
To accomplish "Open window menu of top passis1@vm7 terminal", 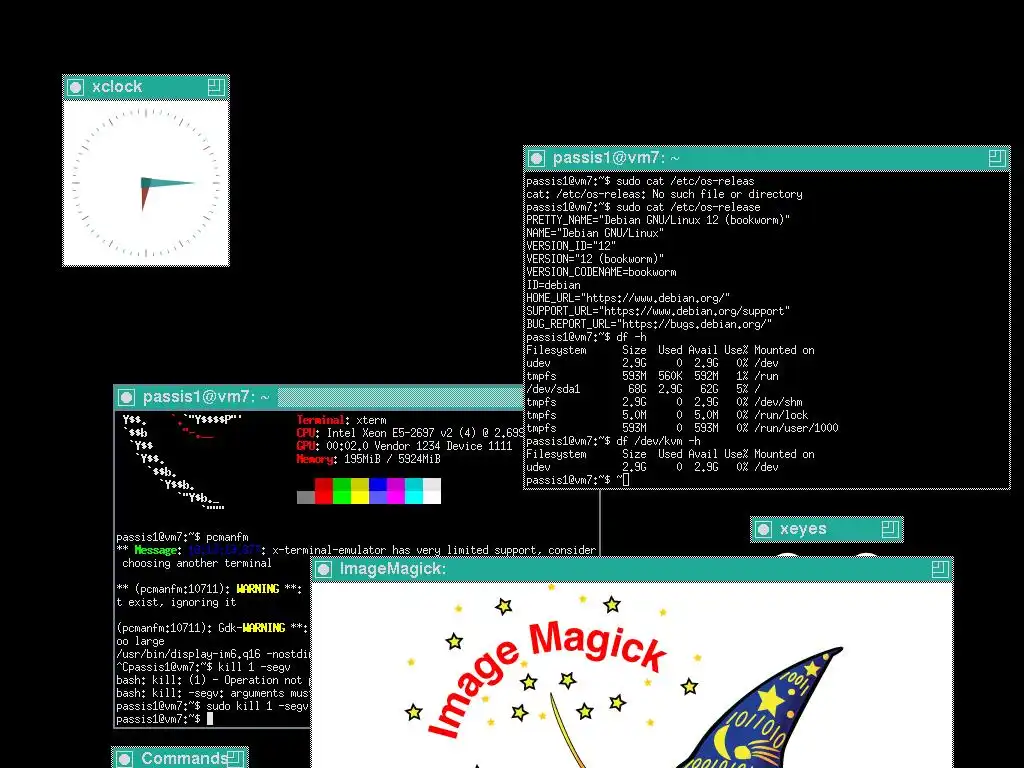I will tap(536, 158).
